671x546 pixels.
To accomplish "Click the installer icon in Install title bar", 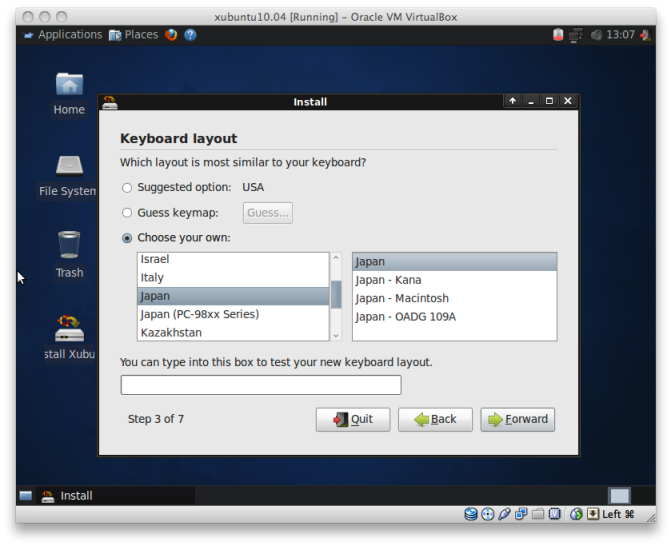I will pos(110,102).
